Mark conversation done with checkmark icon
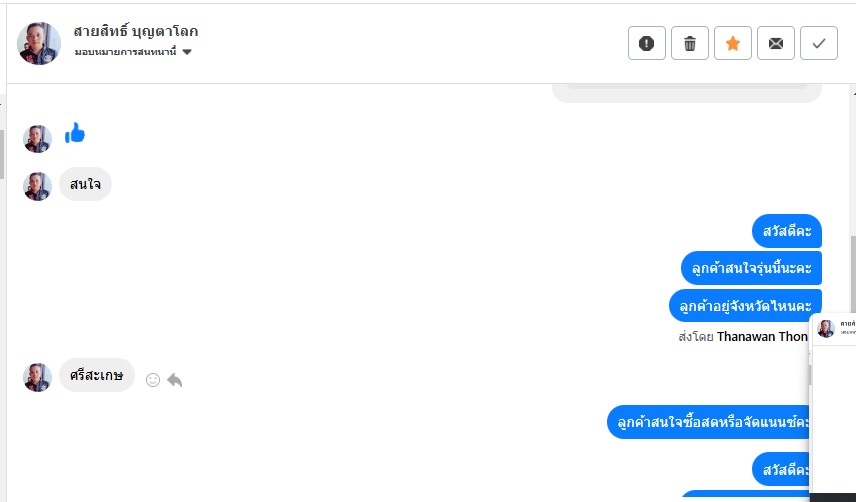The image size is (856, 502). pos(819,43)
